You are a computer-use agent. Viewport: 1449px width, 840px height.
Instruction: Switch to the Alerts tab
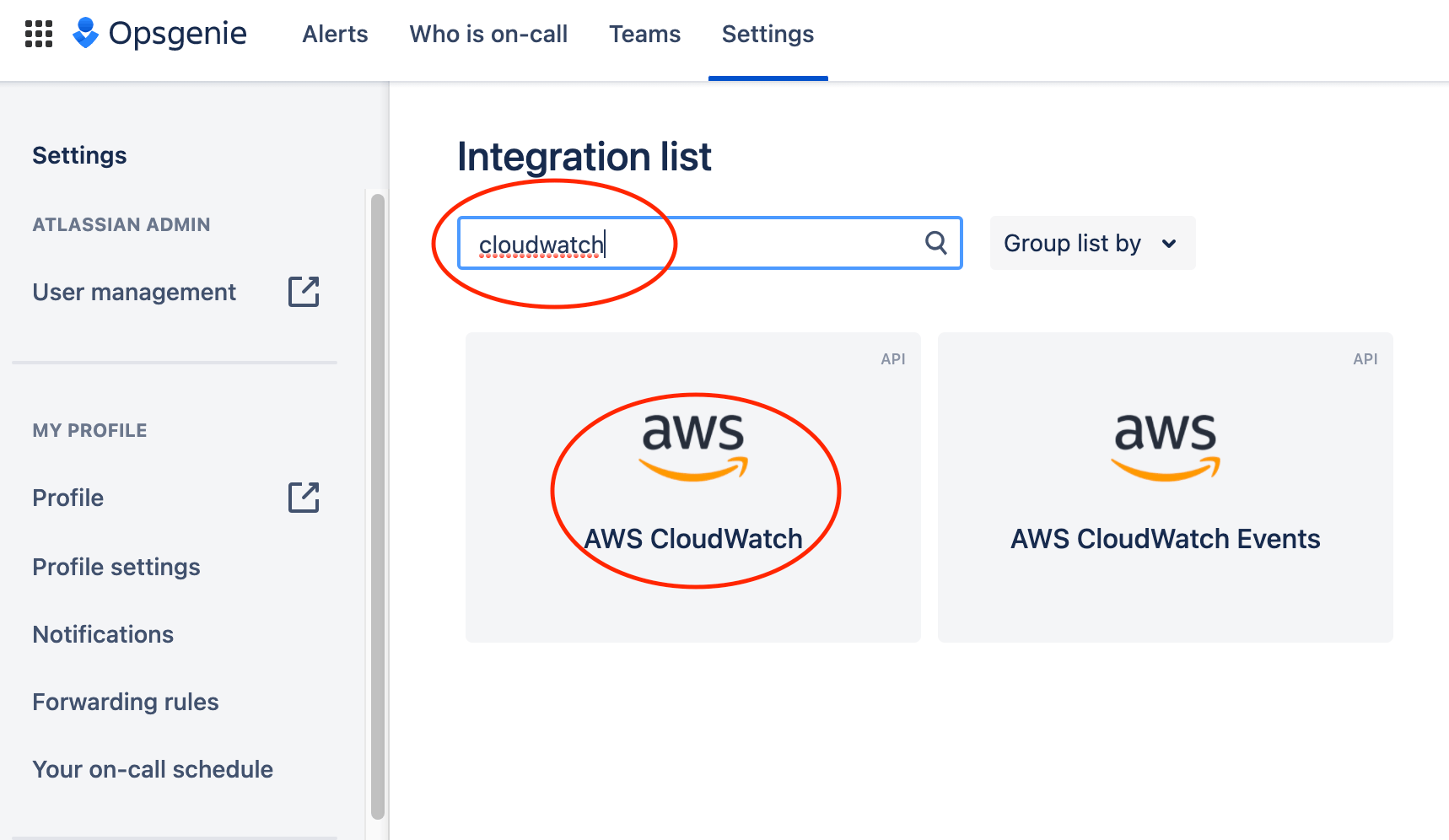335,35
